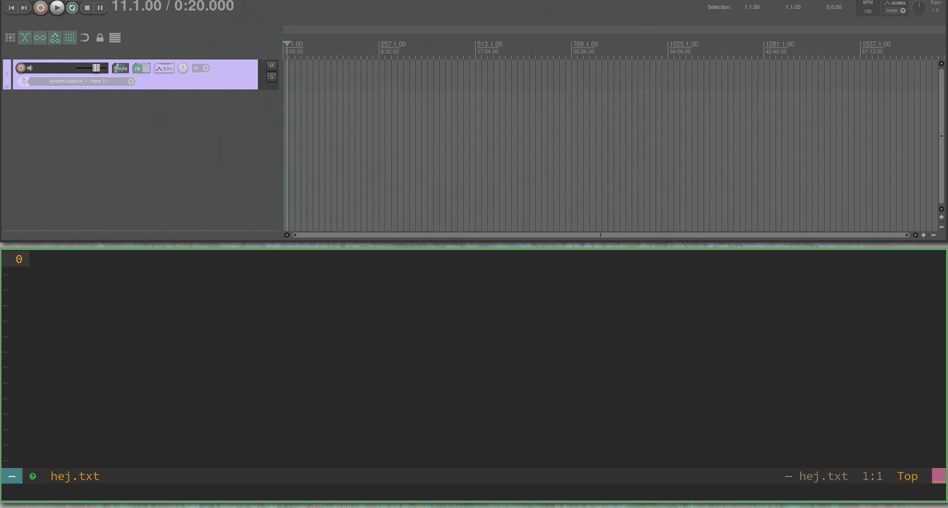Click the speaker monitor icon on track 1
Viewport: 948px width, 508px height.
coord(30,68)
